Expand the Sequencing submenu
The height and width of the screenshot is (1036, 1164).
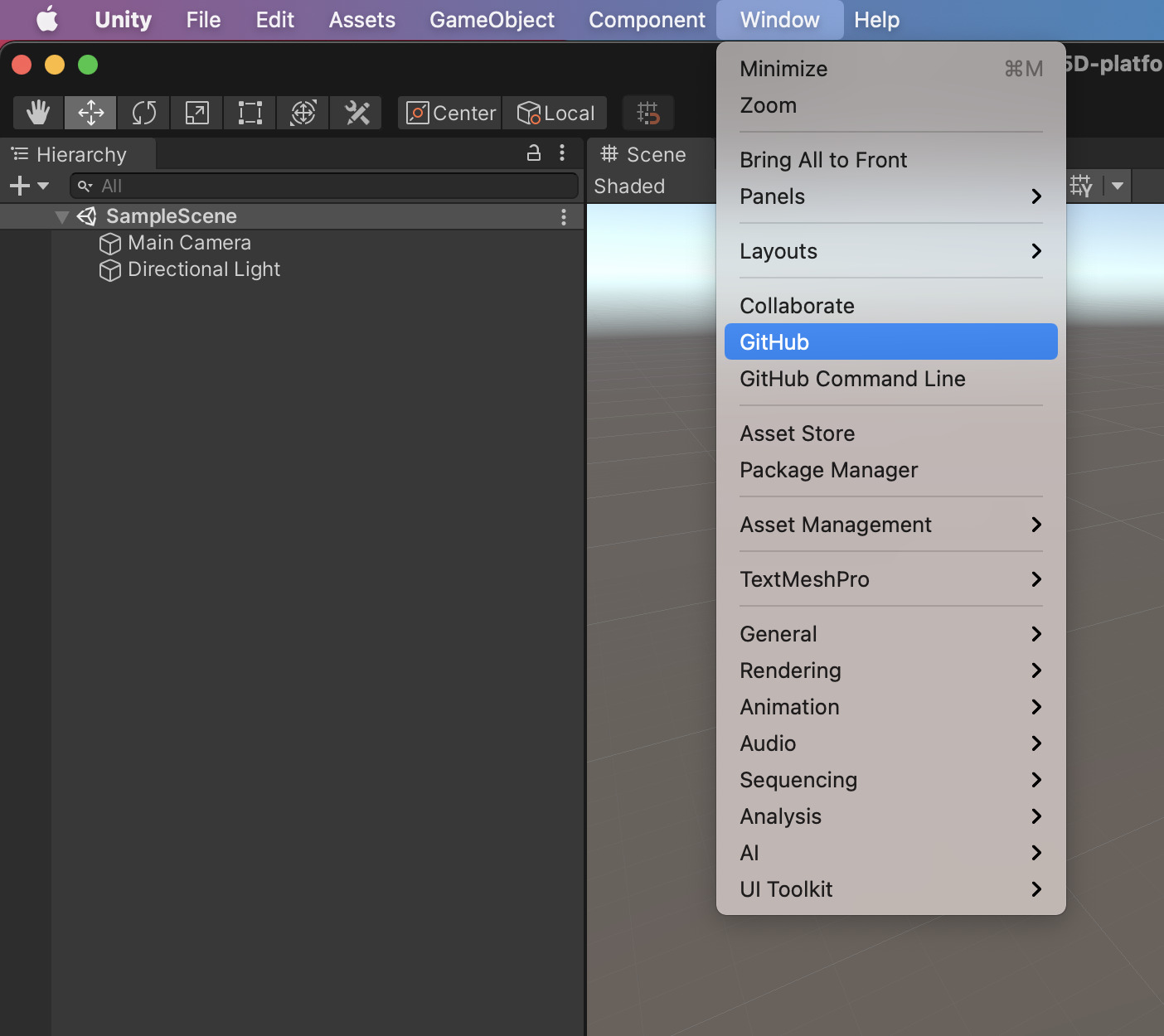[x=890, y=780]
